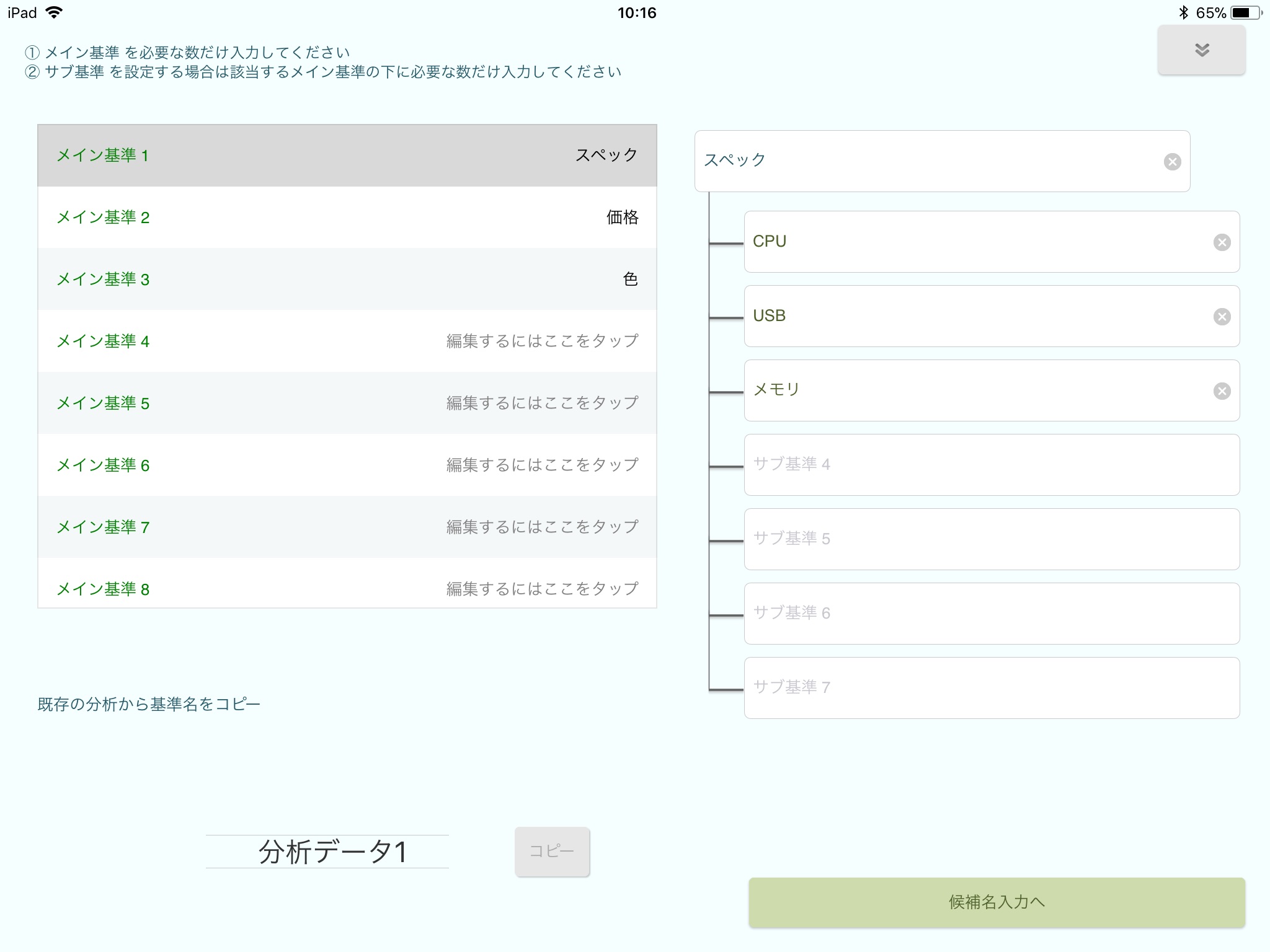Click the double chevron expand icon
Screen dimensions: 1270x952
tap(1202, 49)
